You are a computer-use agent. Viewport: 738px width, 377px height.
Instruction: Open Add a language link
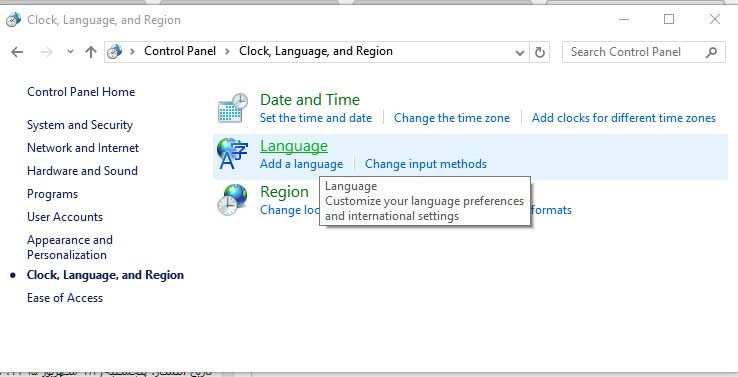(301, 164)
